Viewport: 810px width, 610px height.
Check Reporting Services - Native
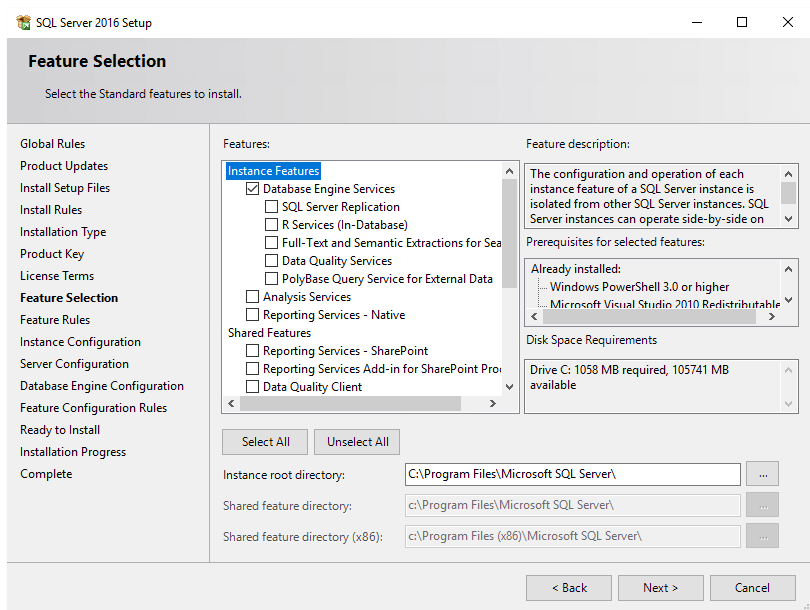(252, 315)
